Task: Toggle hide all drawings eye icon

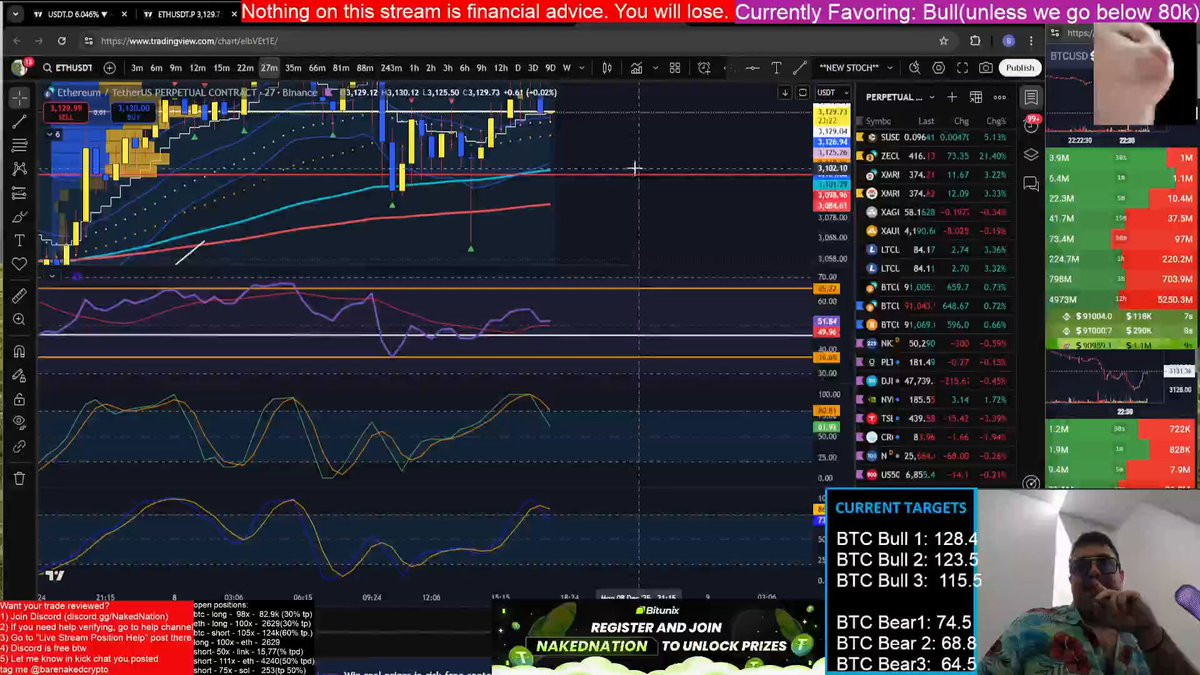Action: coord(19,423)
